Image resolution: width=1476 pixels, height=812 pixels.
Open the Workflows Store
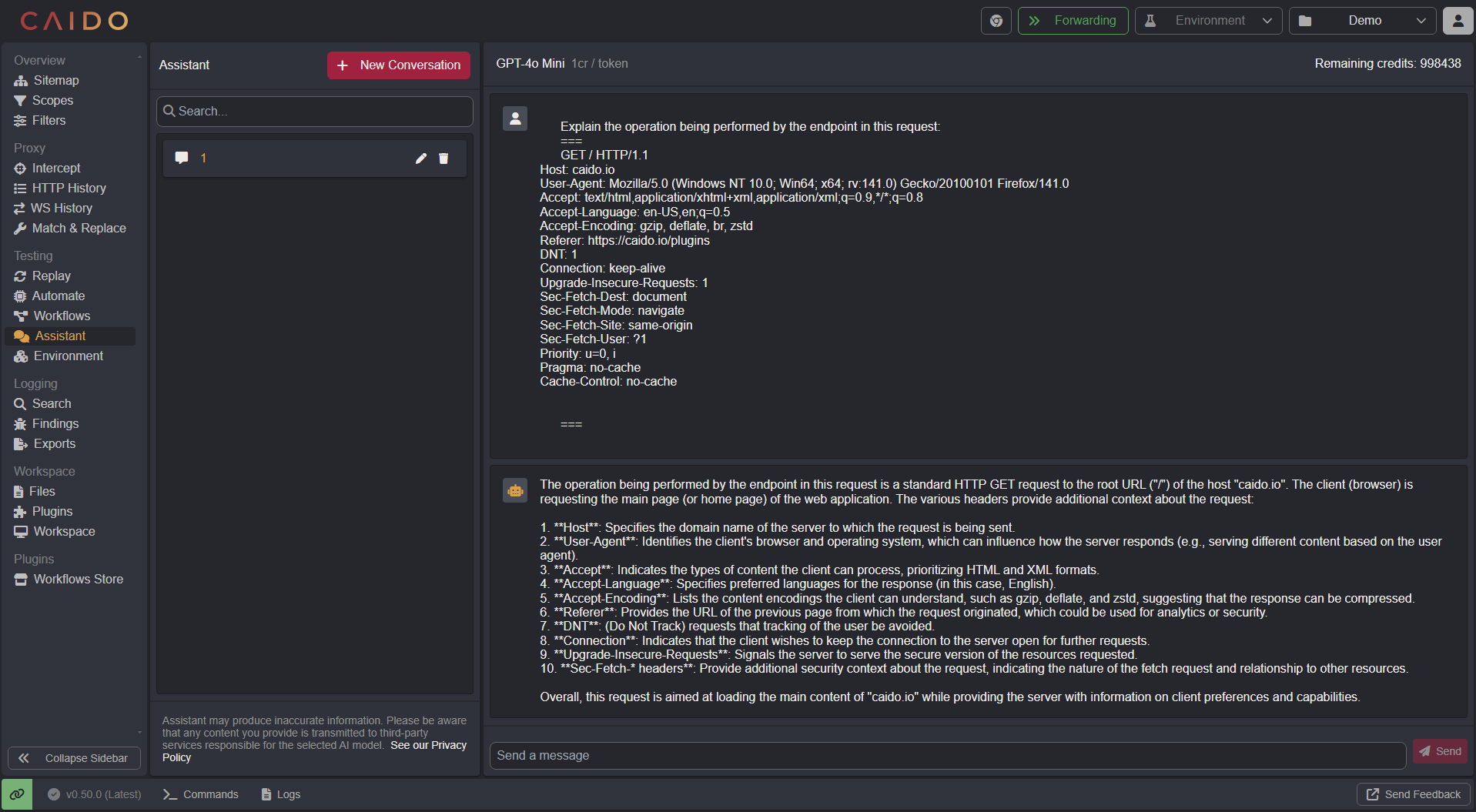tap(78, 579)
